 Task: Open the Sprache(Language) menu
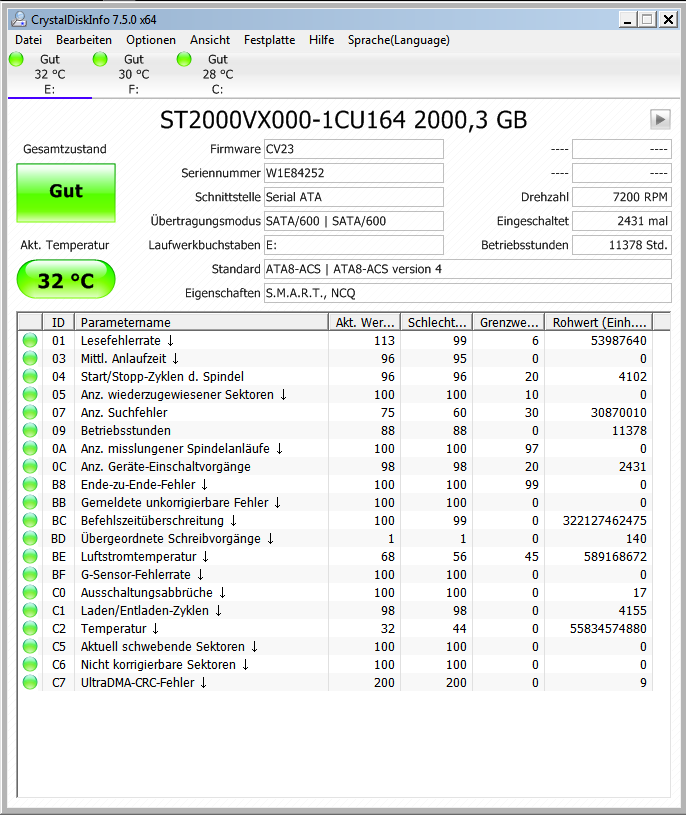(x=399, y=40)
